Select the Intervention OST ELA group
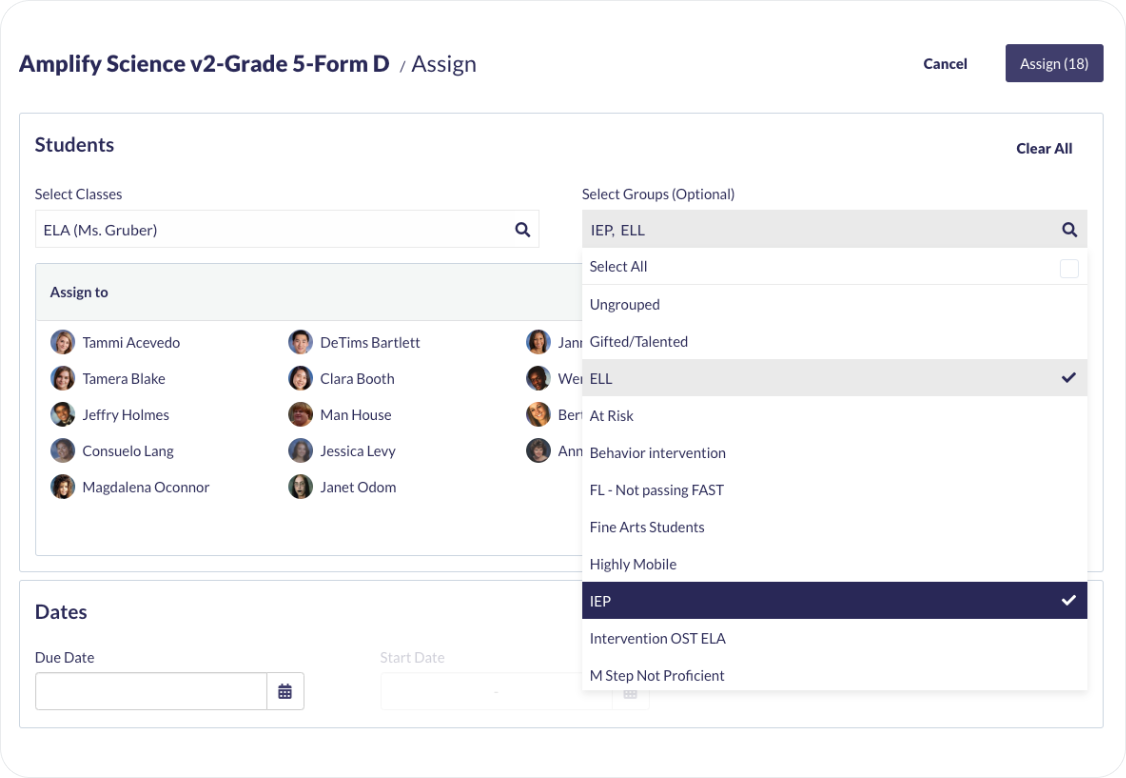 click(x=834, y=638)
